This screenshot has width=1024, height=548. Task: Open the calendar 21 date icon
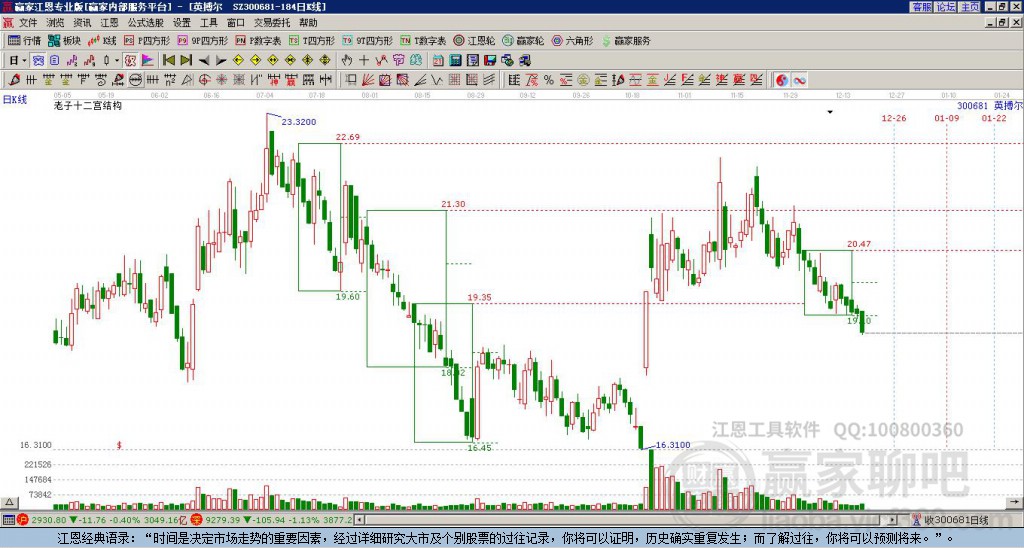[438, 61]
